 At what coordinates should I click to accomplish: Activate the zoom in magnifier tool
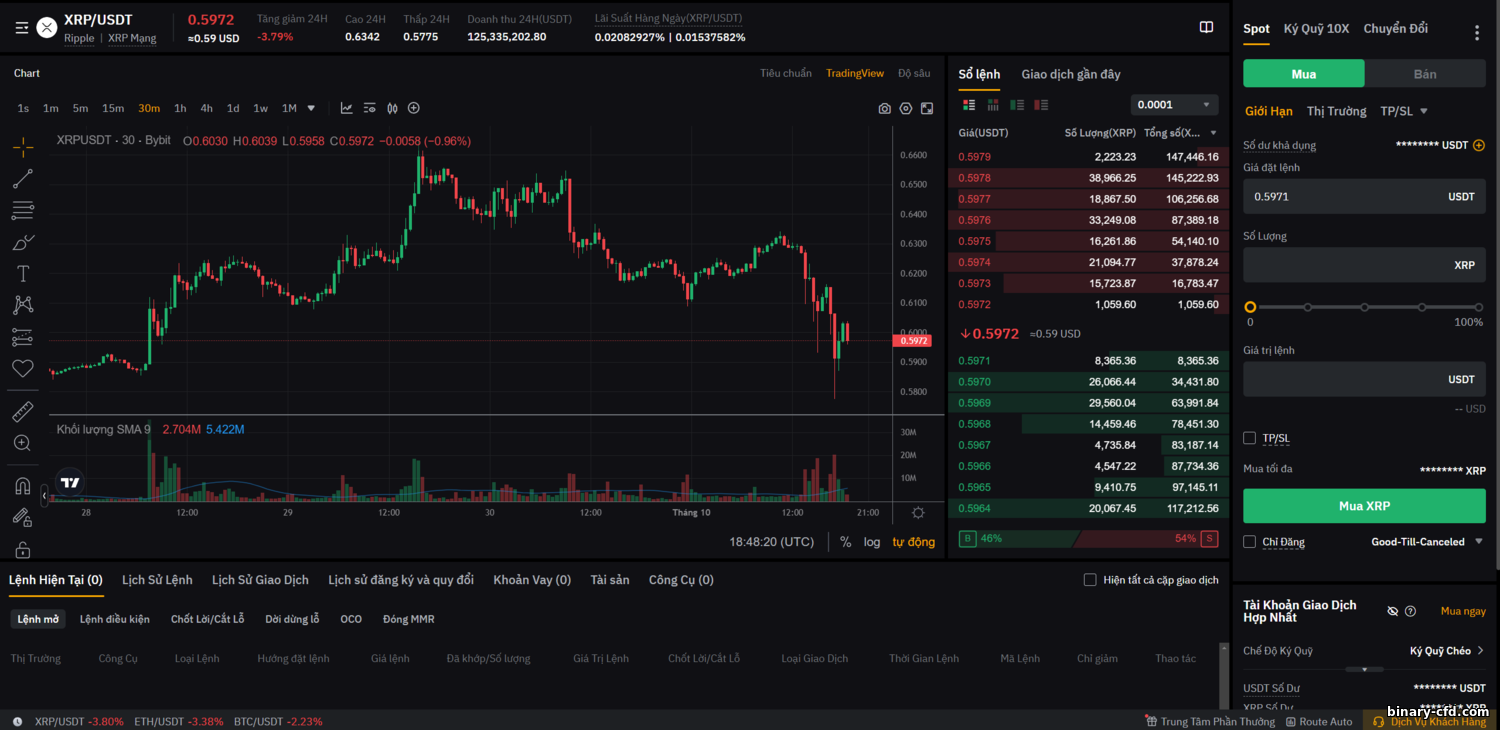22,443
